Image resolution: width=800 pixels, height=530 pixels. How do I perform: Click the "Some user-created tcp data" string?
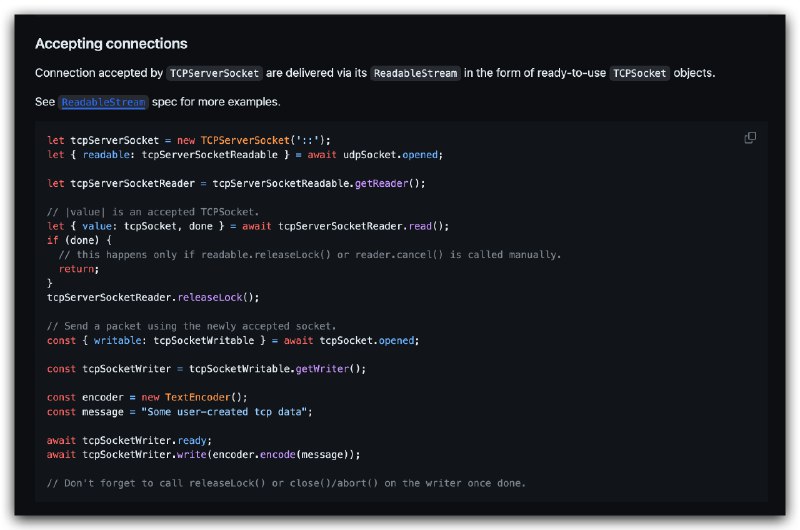(240, 411)
